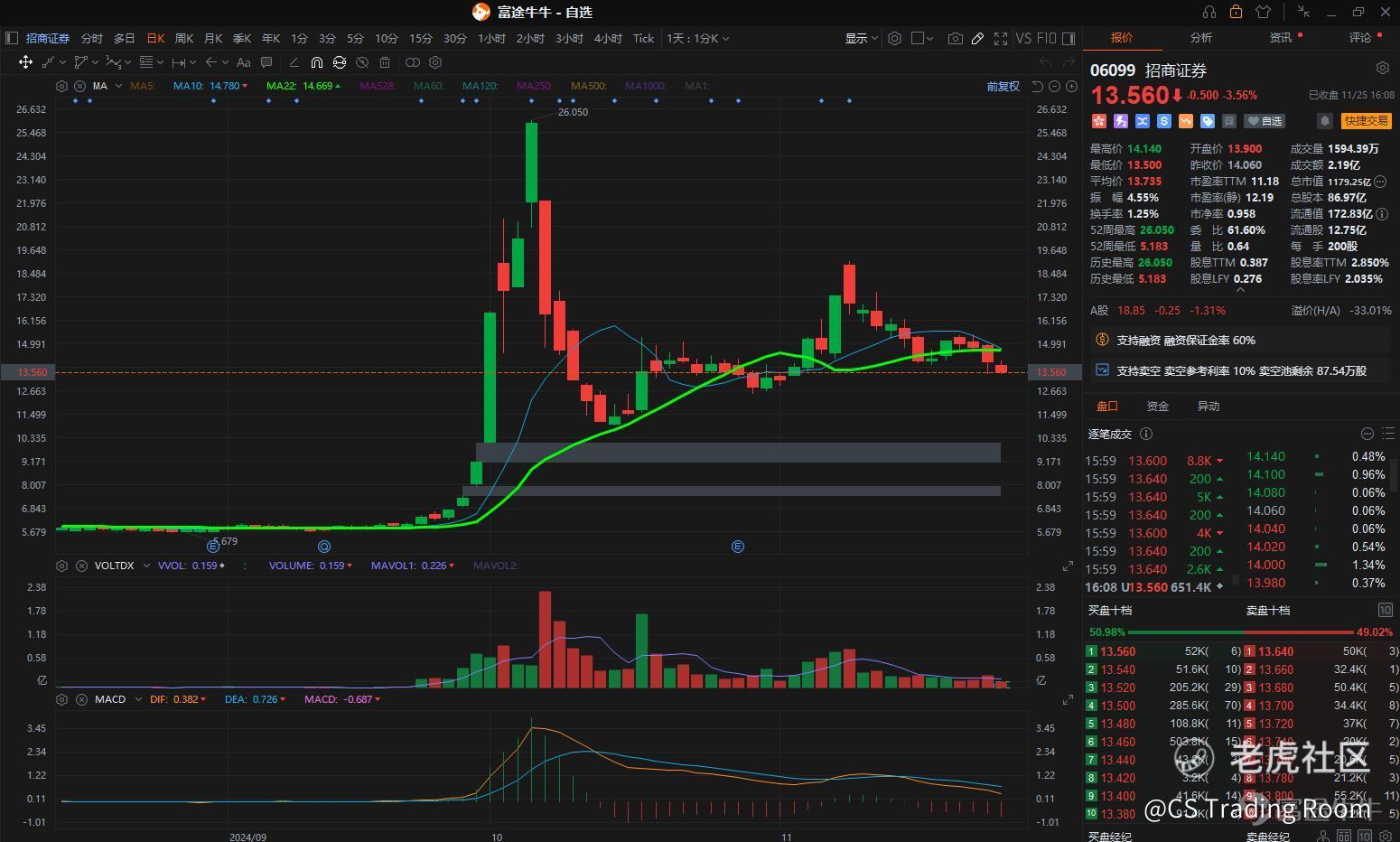Open the 显示 display dropdown
This screenshot has width=1400, height=842.
click(861, 38)
